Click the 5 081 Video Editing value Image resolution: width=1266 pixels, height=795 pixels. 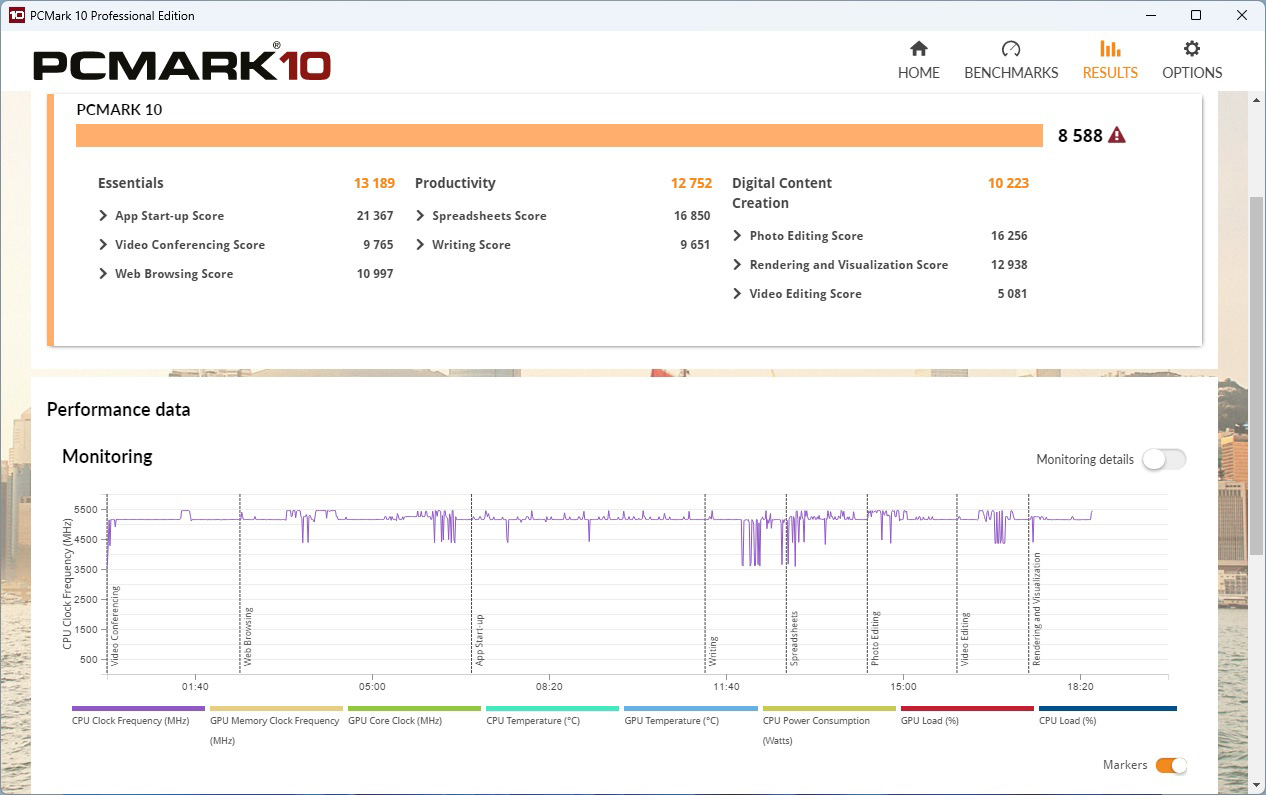pos(1012,294)
